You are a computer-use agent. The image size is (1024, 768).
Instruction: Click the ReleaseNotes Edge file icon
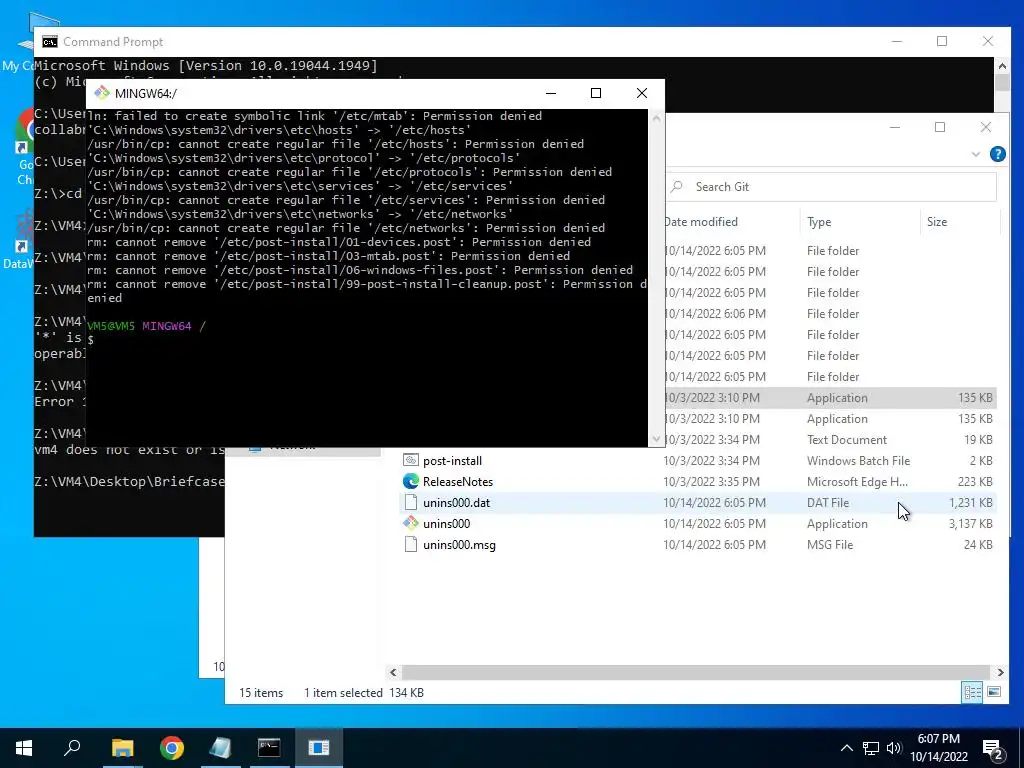pyautogui.click(x=411, y=481)
